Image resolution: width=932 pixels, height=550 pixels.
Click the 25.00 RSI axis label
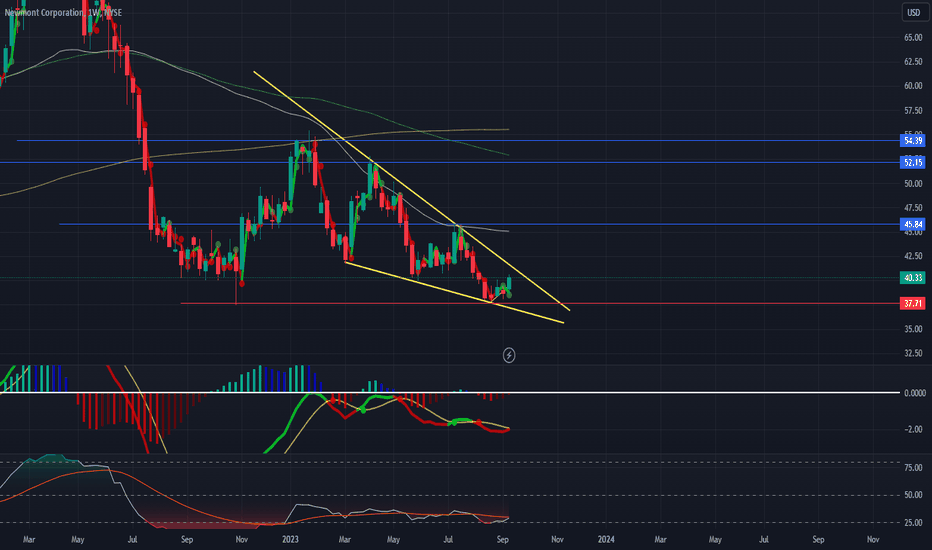tap(913, 523)
